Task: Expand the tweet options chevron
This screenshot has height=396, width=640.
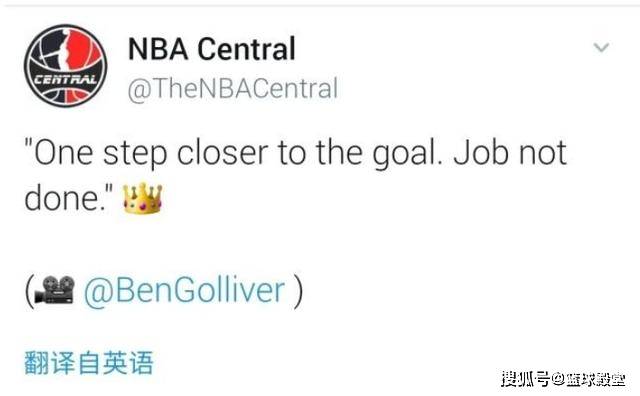Action: tap(601, 47)
